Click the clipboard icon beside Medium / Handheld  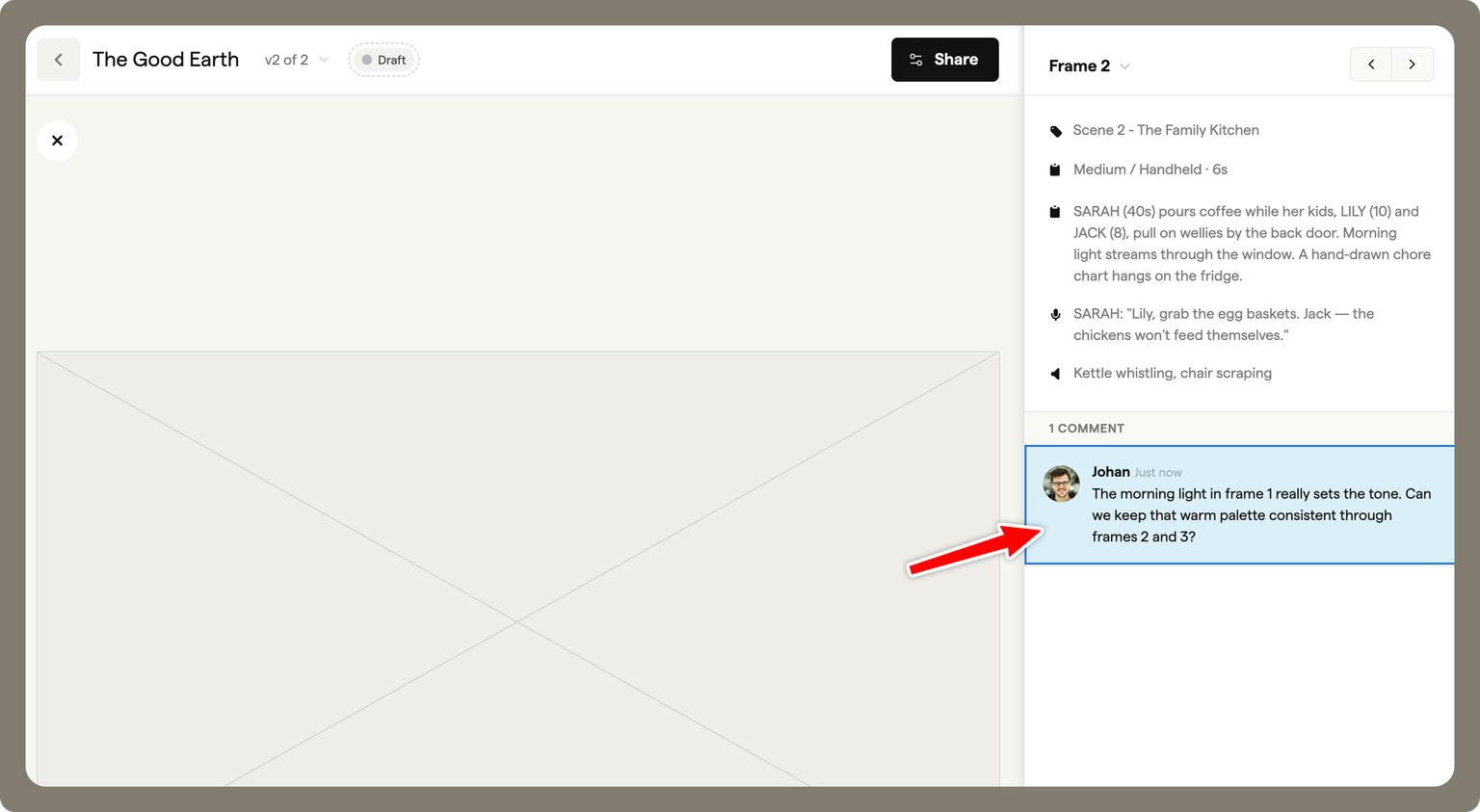click(x=1055, y=170)
